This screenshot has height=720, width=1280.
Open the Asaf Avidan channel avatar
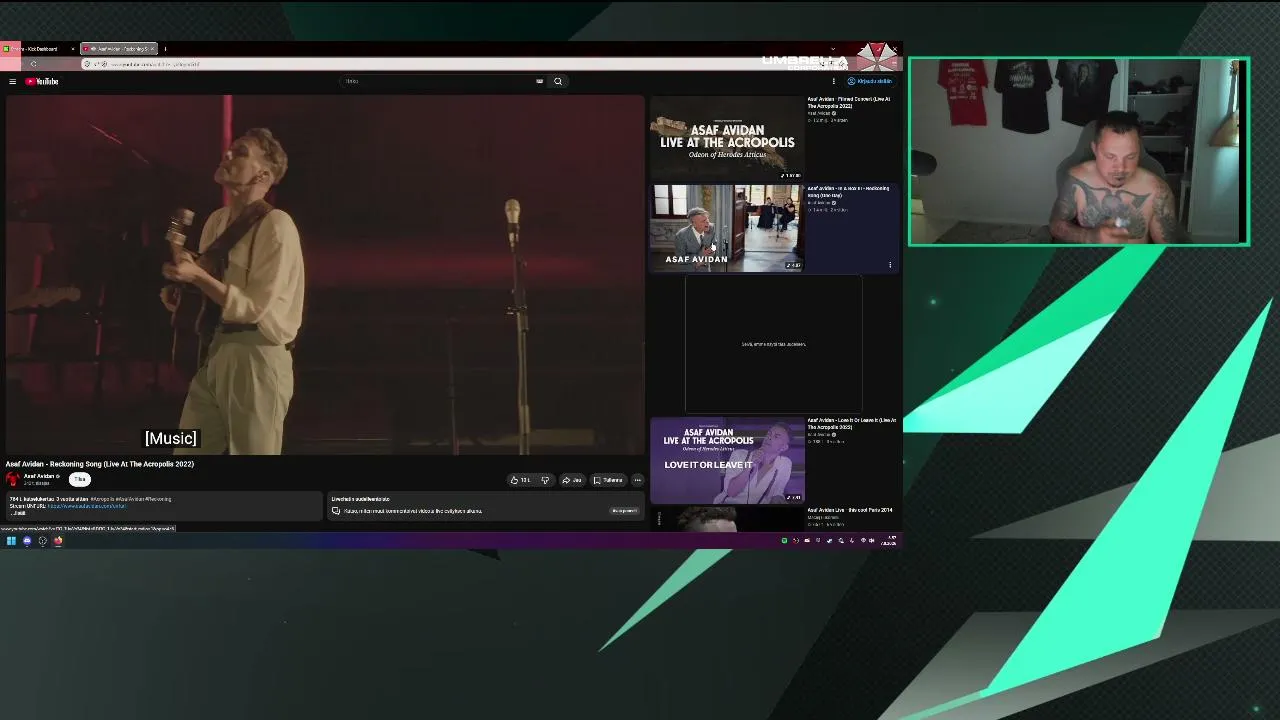(13, 479)
